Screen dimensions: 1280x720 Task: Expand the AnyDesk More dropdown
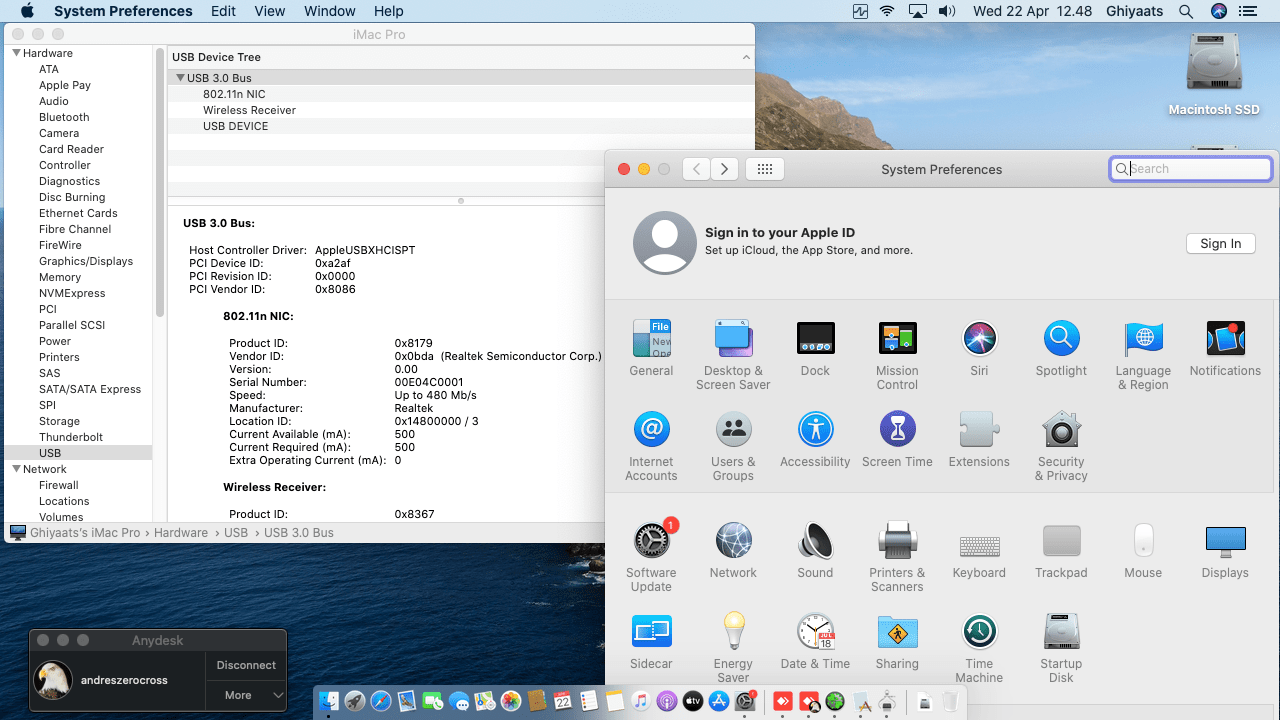[246, 695]
